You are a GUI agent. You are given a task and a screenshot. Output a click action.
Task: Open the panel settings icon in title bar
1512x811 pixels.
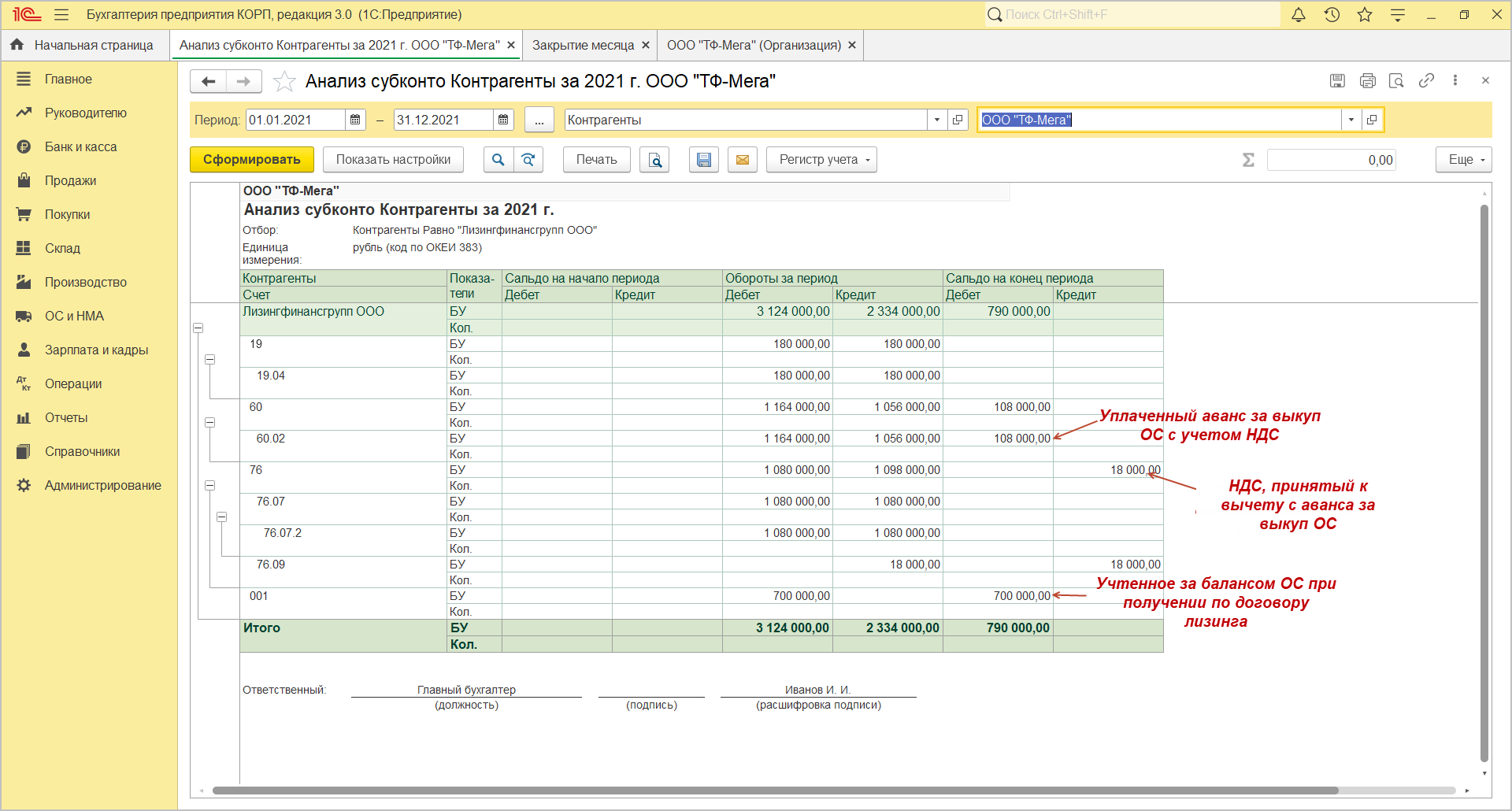pos(1398,14)
